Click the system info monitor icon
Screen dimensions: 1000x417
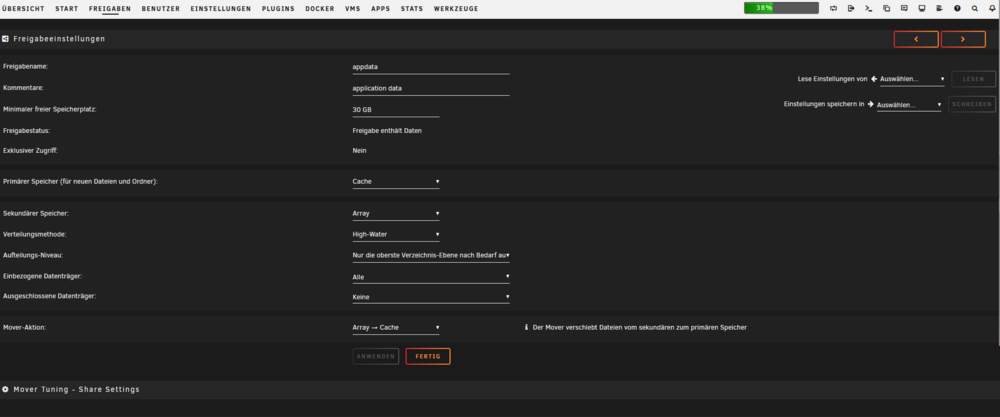pos(922,8)
